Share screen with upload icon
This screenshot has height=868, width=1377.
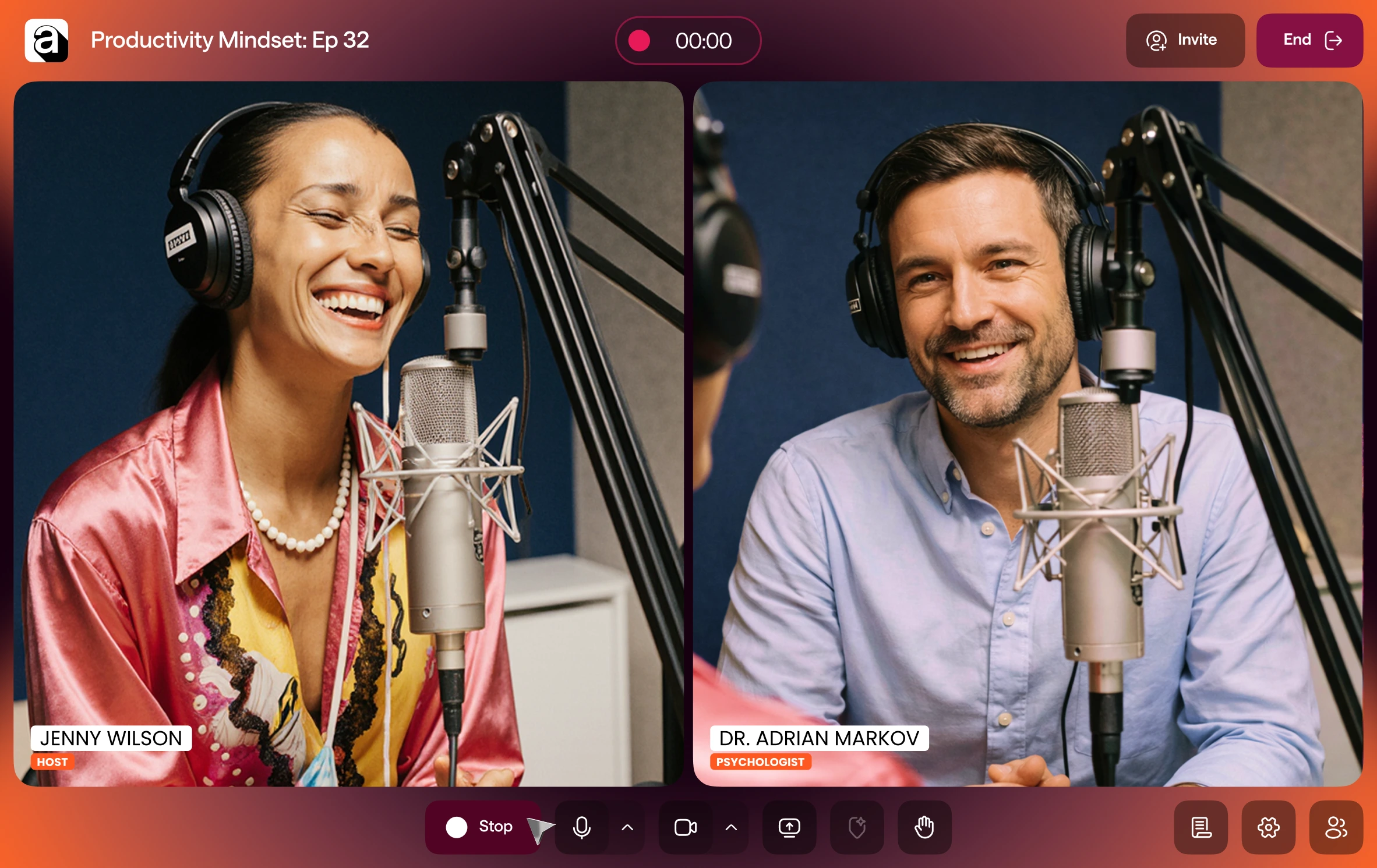(789, 827)
